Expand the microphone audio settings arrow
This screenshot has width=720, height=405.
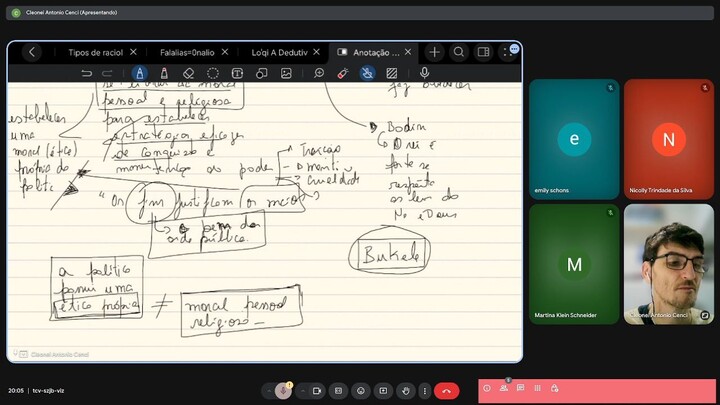point(268,391)
